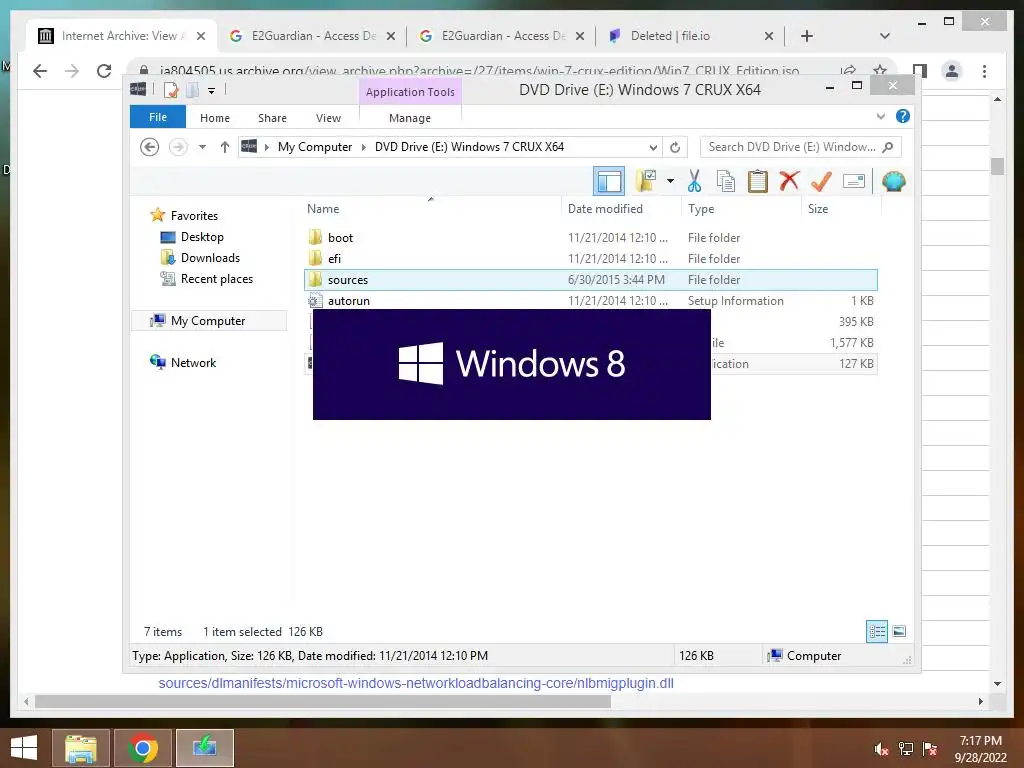
Task: Open a new Chrome tab with plus button
Action: 807,36
